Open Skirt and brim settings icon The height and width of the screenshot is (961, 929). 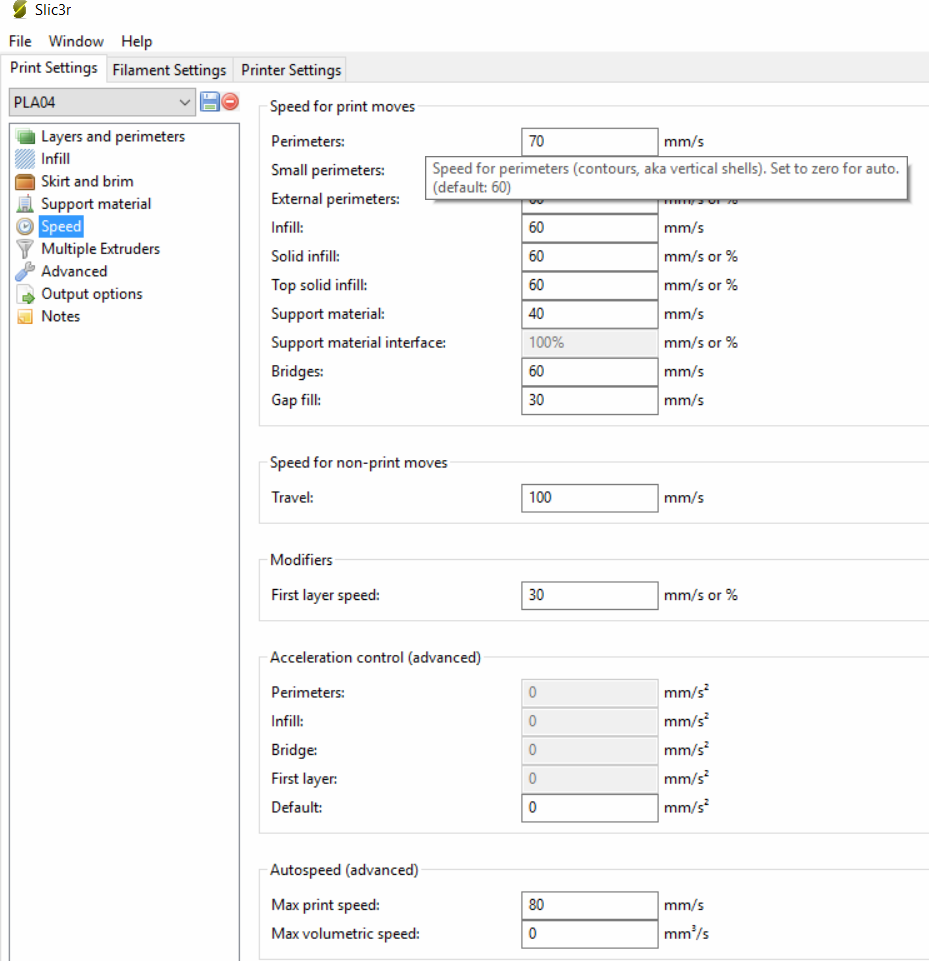25,182
